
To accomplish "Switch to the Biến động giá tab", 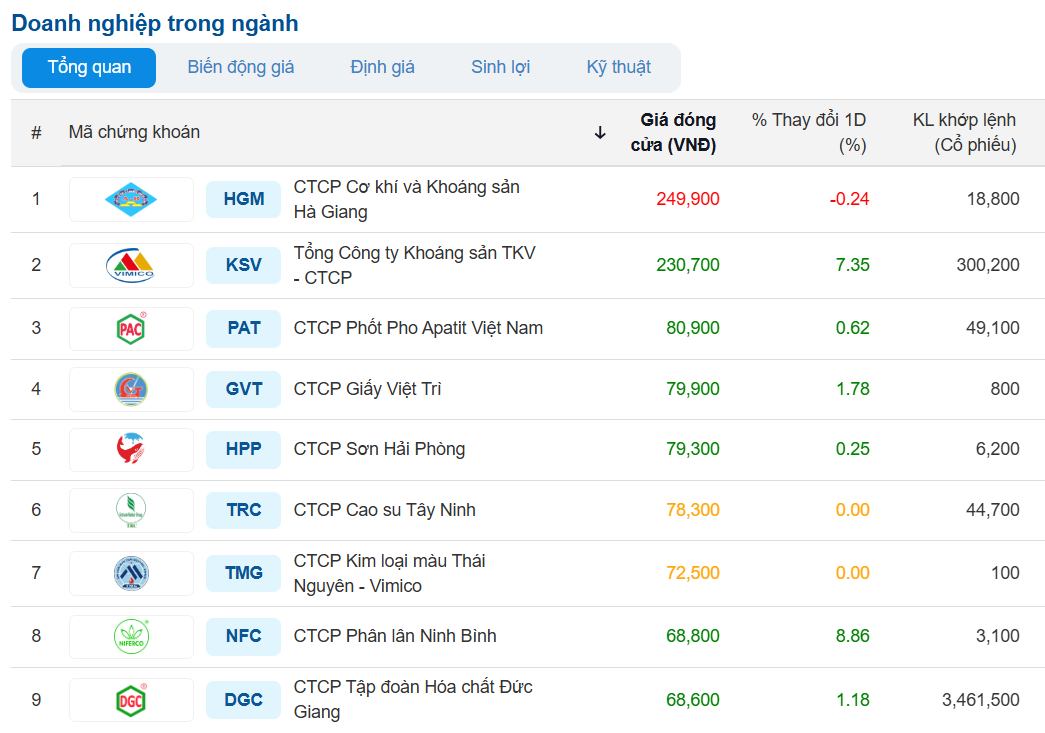I will (x=241, y=67).
